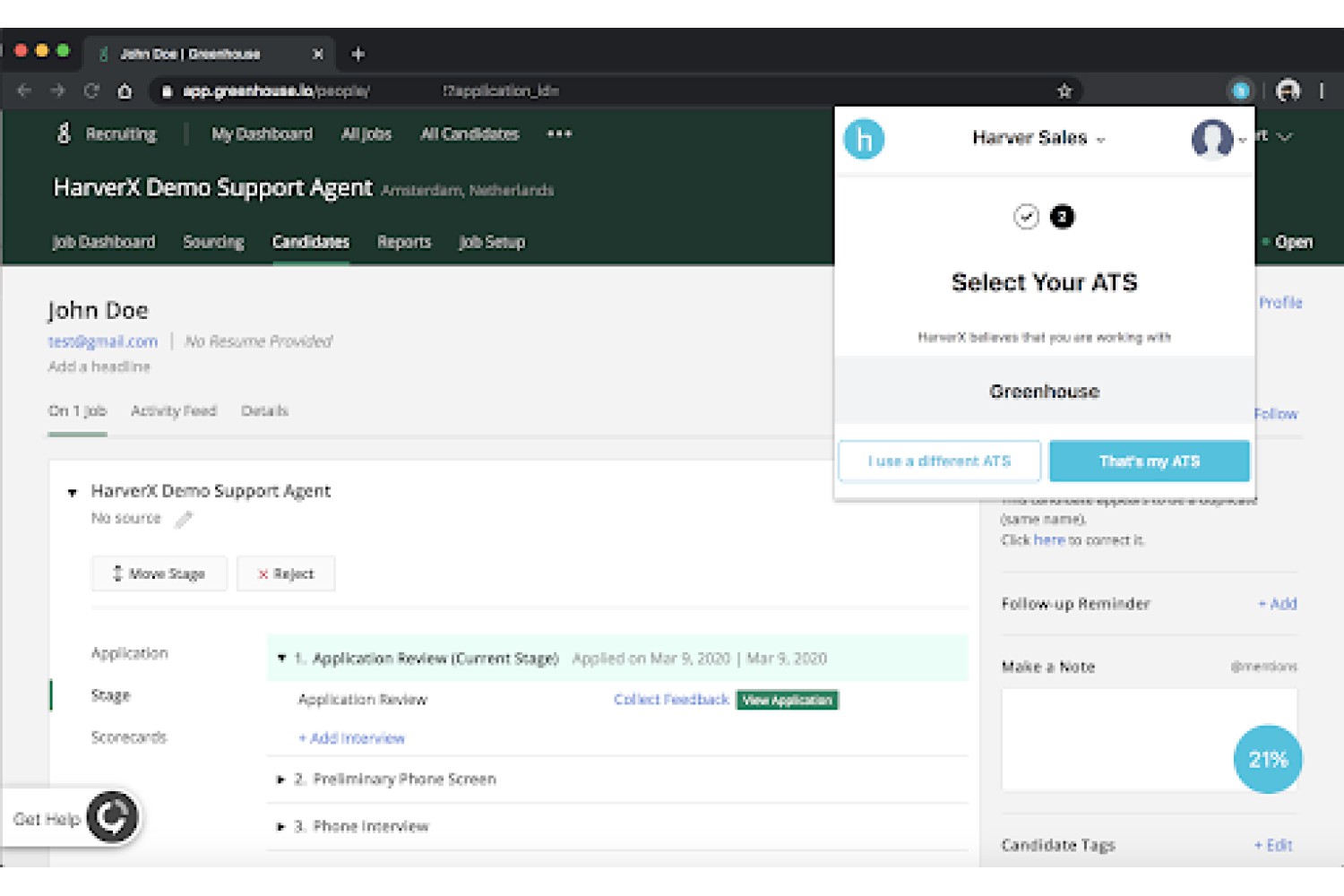Click the Follow link at right
This screenshot has height=896, width=1344.
click(1276, 414)
